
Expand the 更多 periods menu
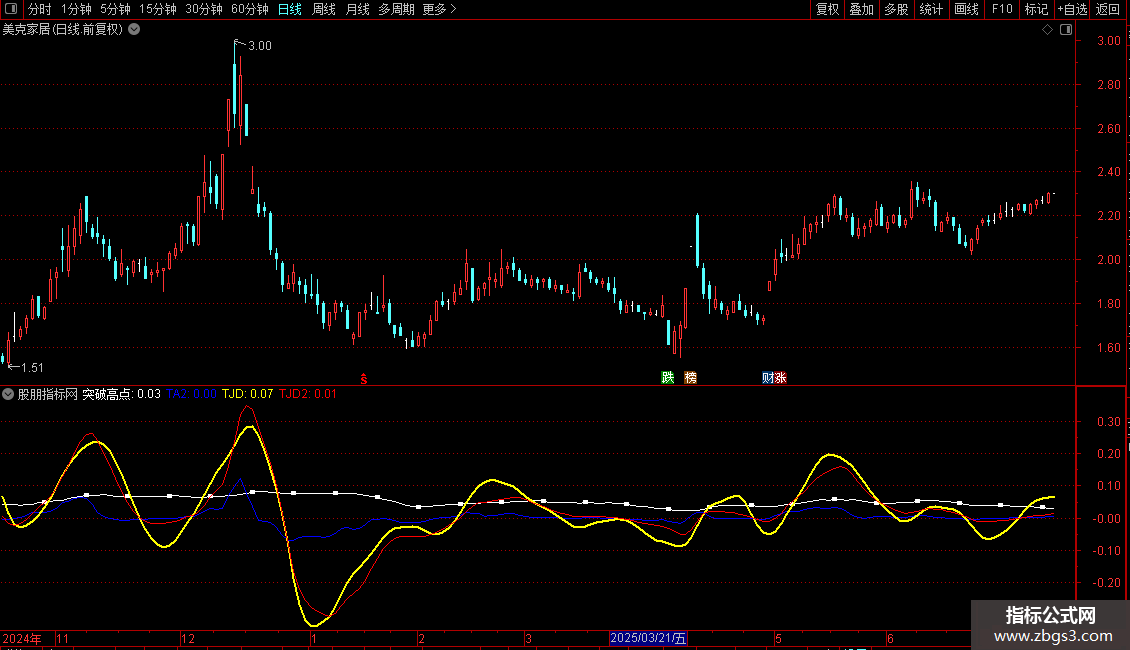click(x=439, y=9)
